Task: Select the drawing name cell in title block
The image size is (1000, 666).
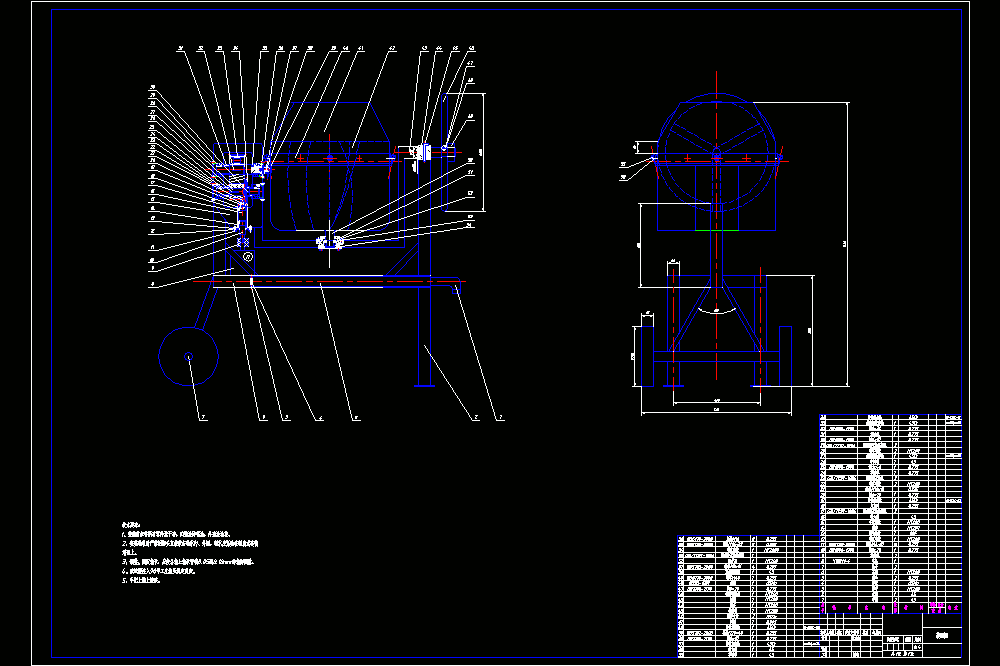Action: [x=942, y=635]
